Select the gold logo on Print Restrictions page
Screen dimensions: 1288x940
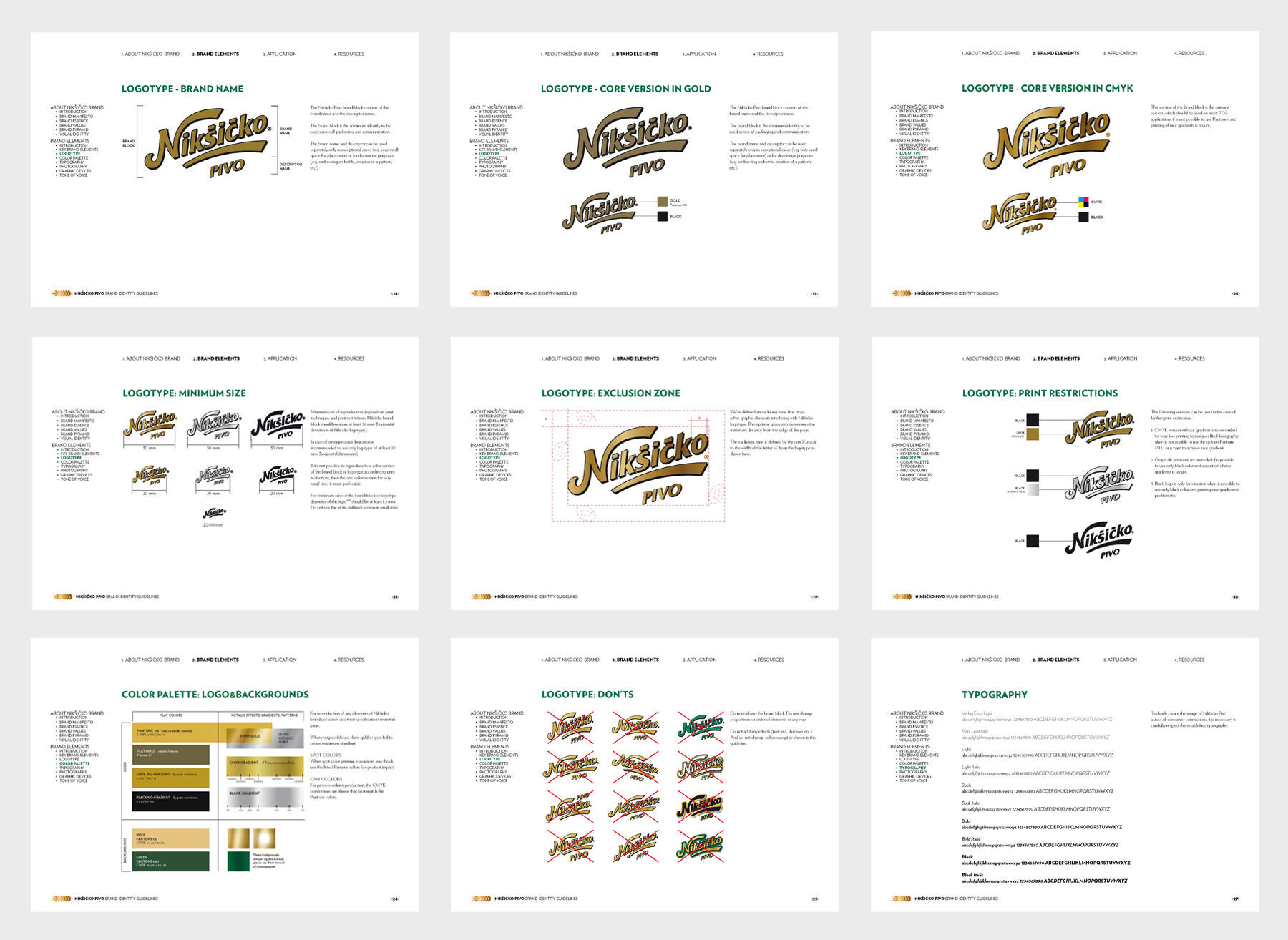pos(1100,430)
